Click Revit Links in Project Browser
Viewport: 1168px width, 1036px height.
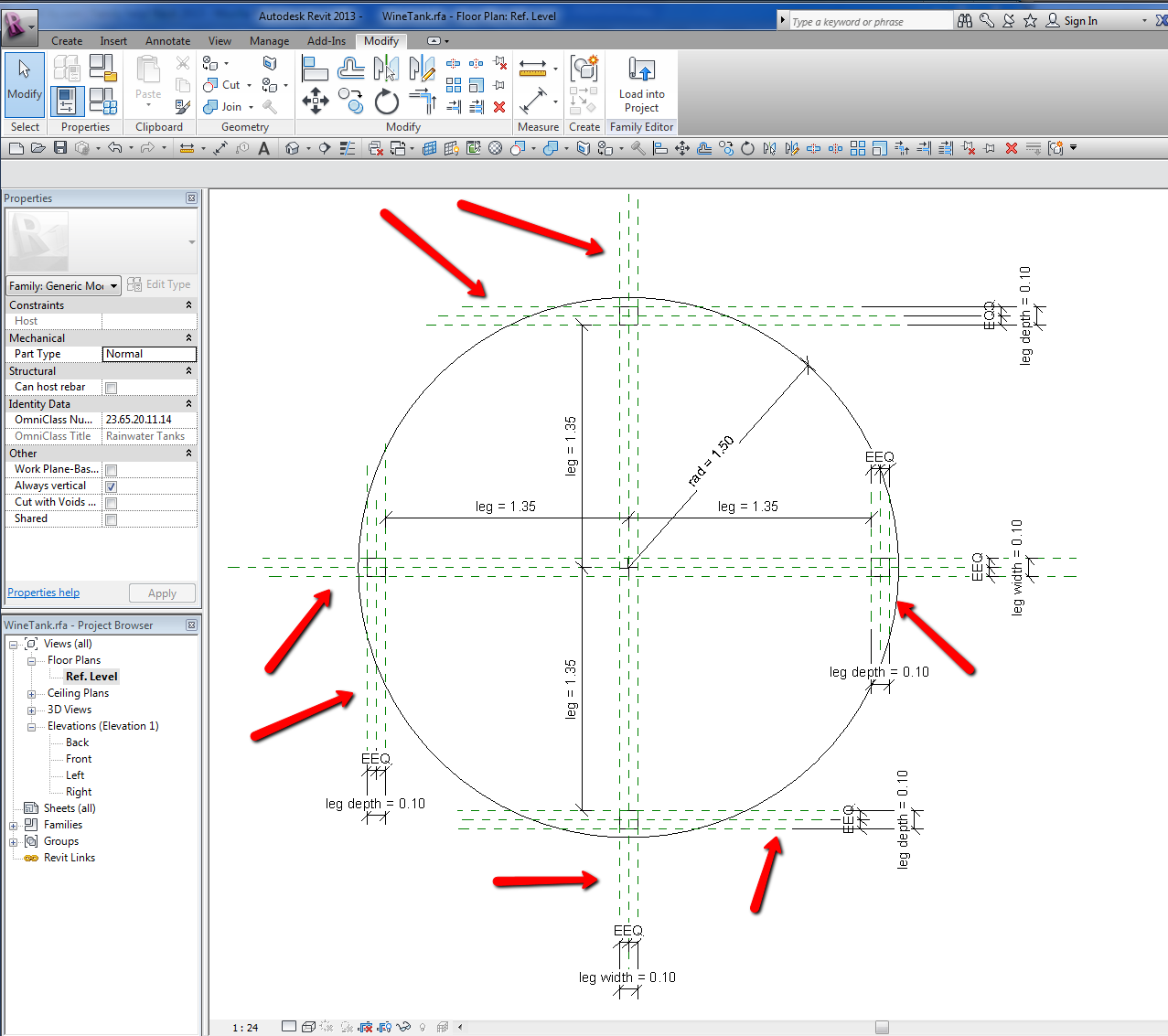(70, 858)
